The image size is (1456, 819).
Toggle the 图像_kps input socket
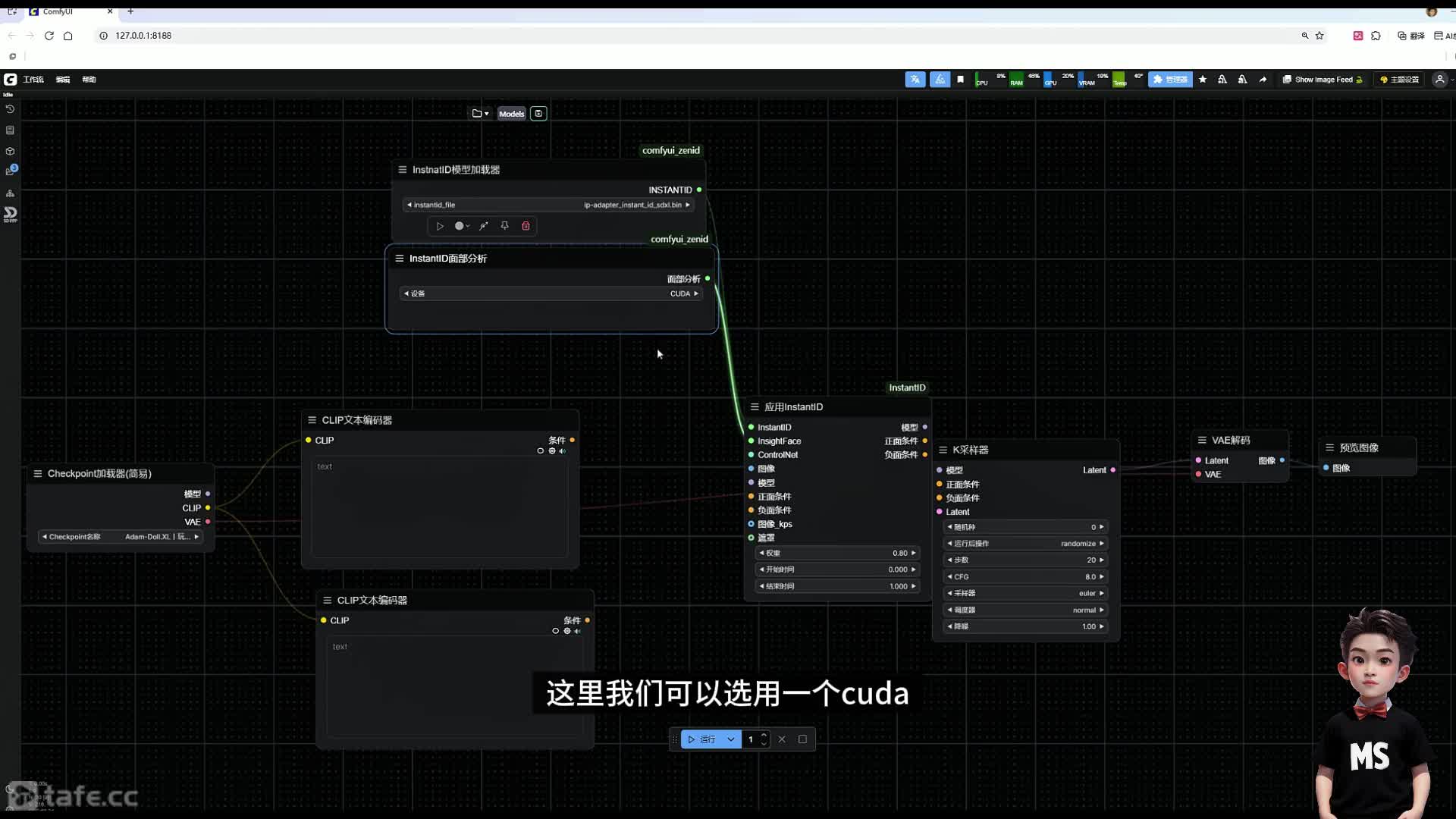point(752,524)
